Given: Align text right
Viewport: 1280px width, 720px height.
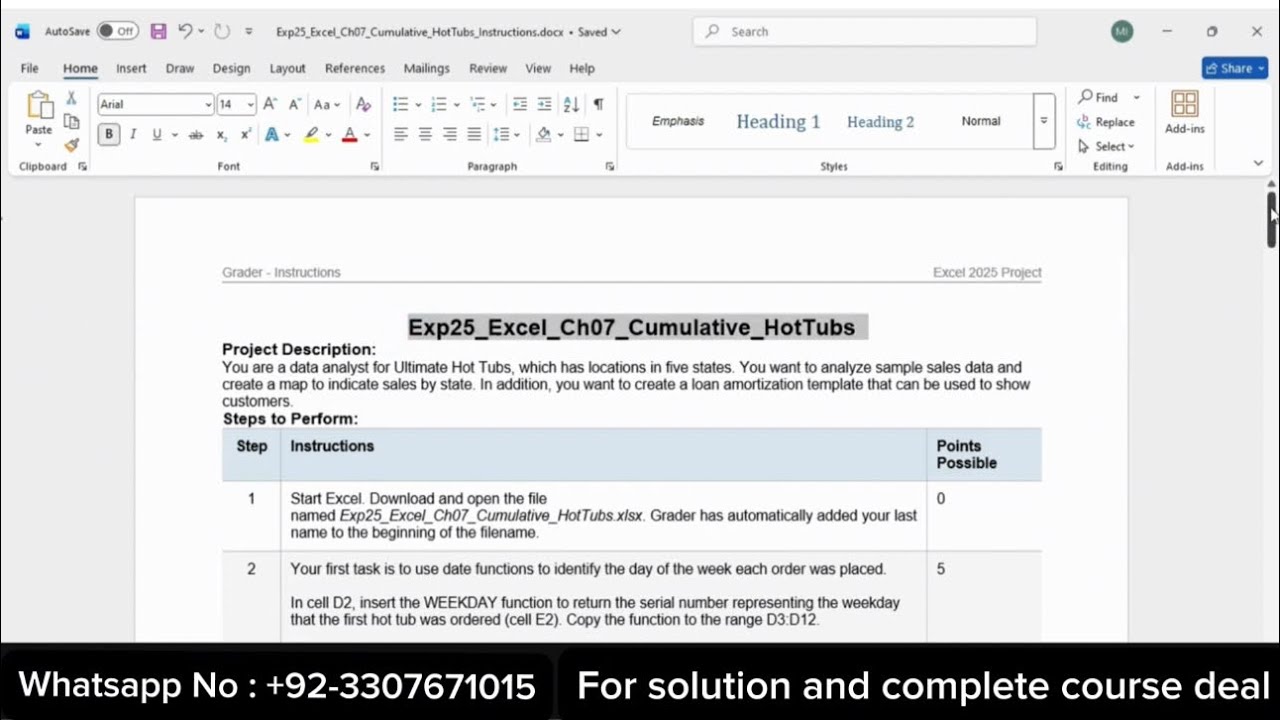Looking at the screenshot, I should pos(450,134).
